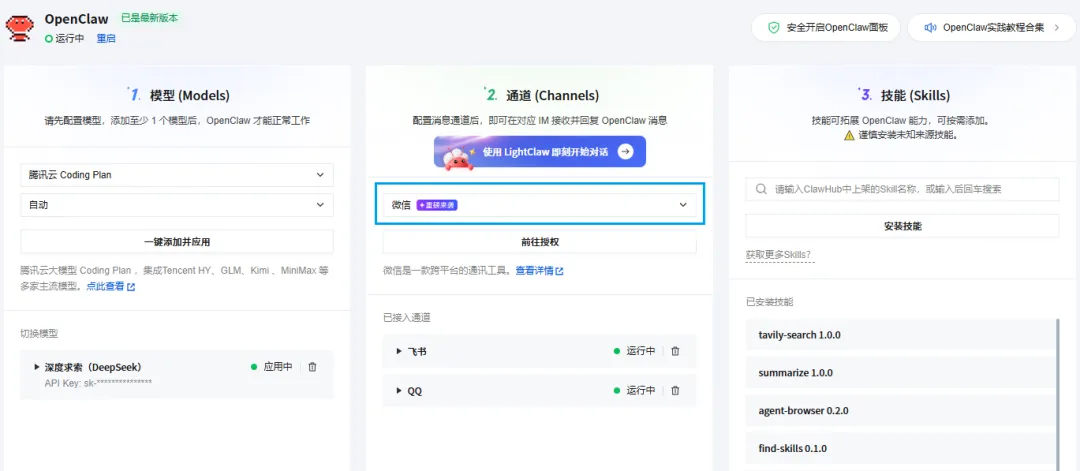Select find-skills 0.1.0 skill
The width and height of the screenshot is (1080, 471).
pyautogui.click(x=900, y=448)
